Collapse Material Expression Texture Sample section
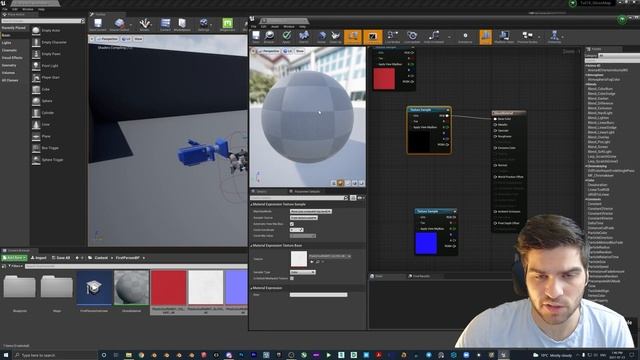 tap(251, 204)
